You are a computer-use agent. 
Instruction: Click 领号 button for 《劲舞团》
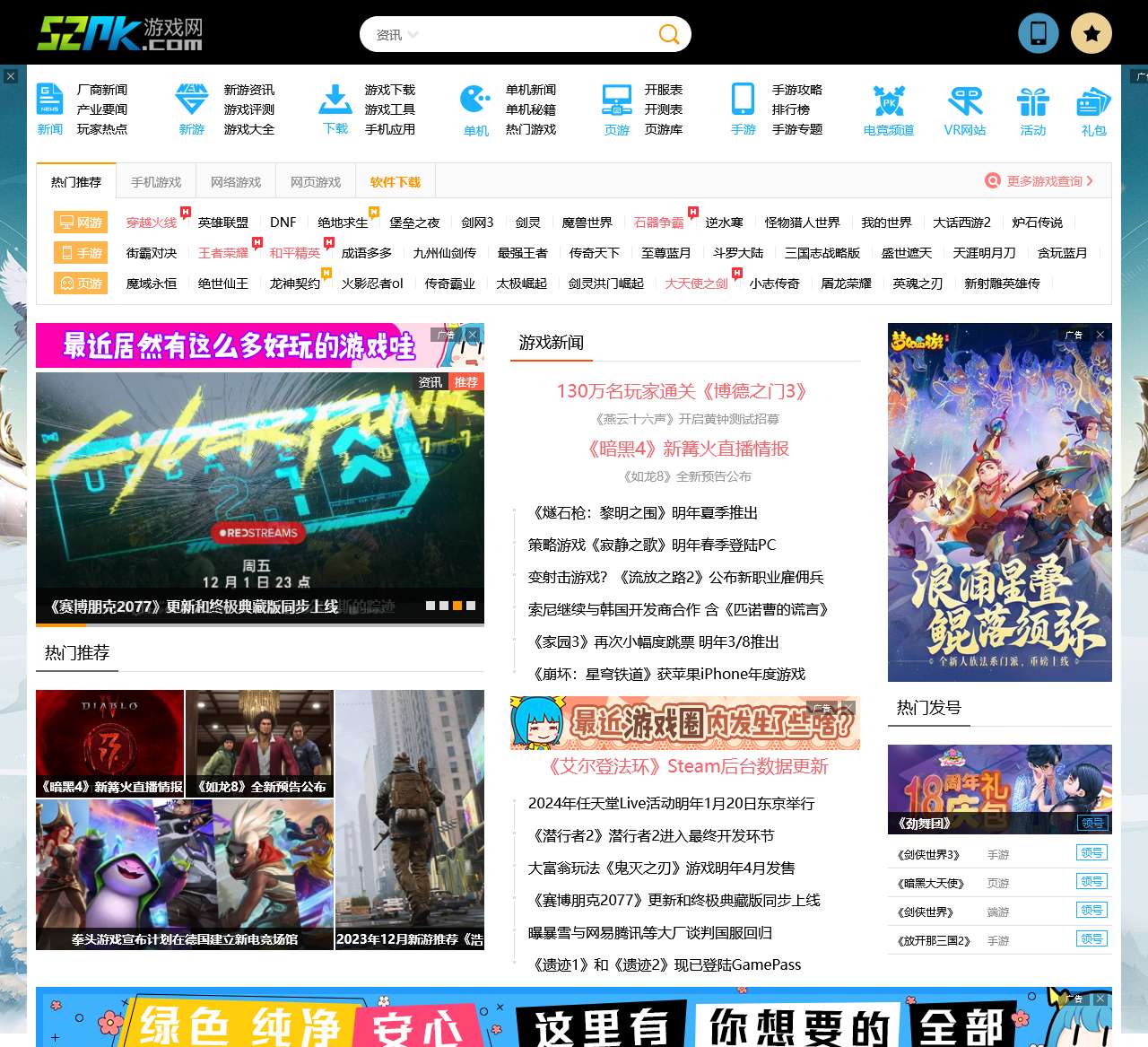pyautogui.click(x=1092, y=823)
